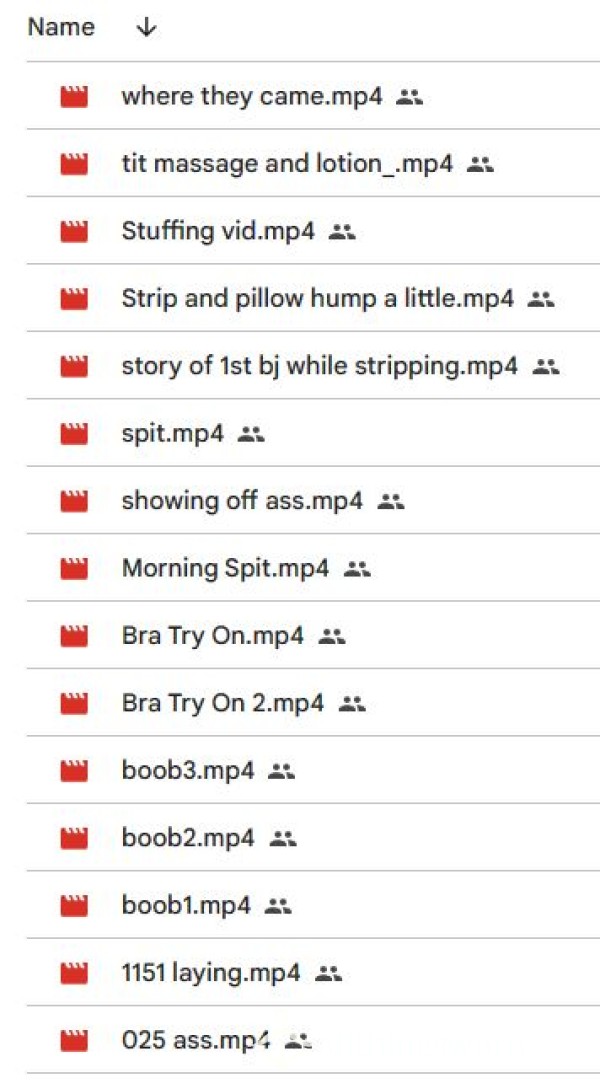The width and height of the screenshot is (600, 1089).
Task: Click shared icon on 1151 laying.mp4
Action: point(328,972)
